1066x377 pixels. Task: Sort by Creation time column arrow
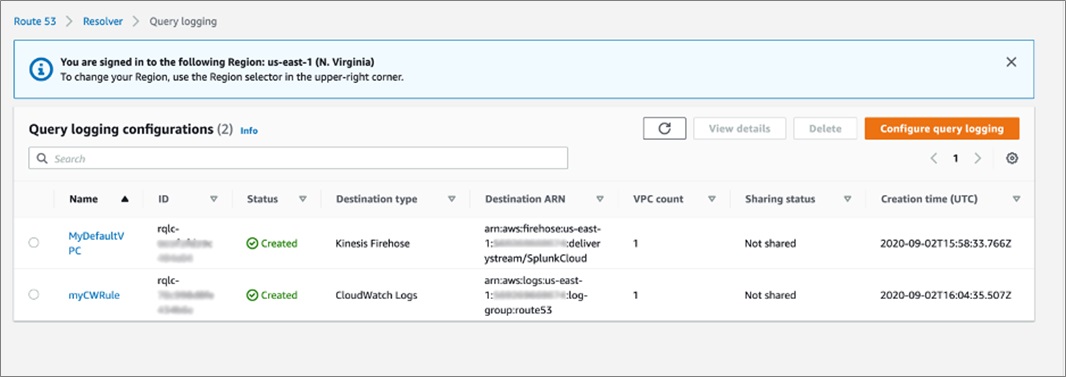(x=1016, y=199)
